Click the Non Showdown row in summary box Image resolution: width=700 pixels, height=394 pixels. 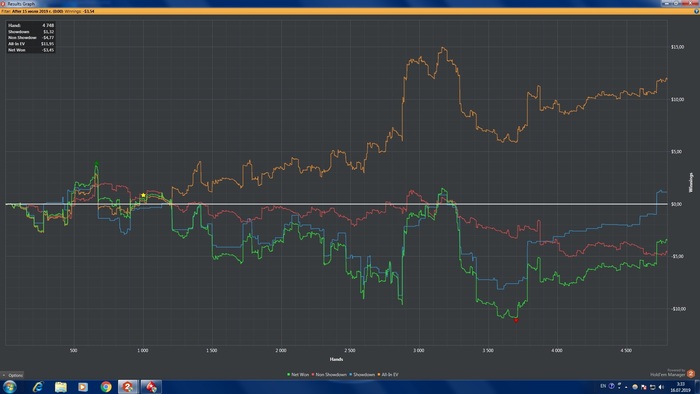click(x=31, y=37)
